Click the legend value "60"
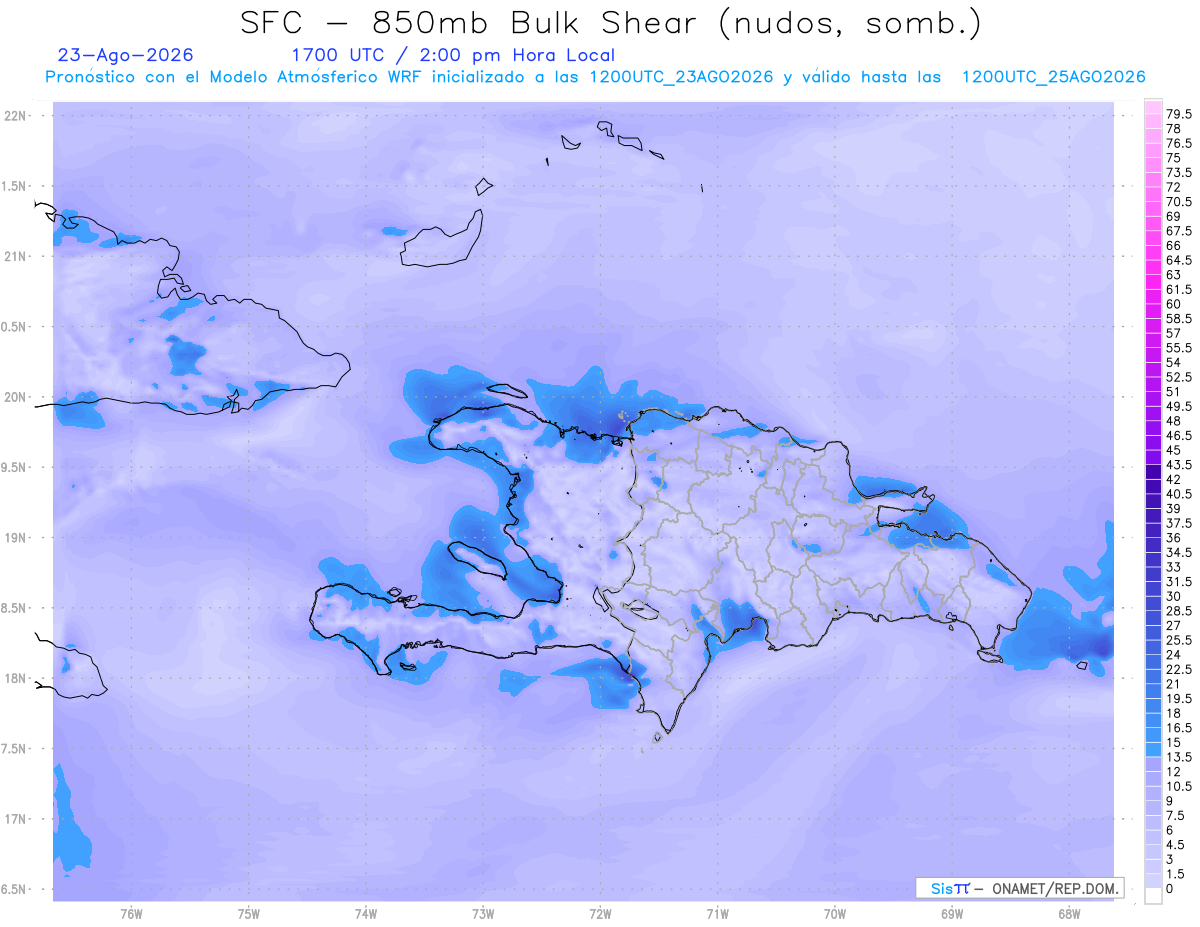Screen dimensions: 1200x927 point(1174,304)
